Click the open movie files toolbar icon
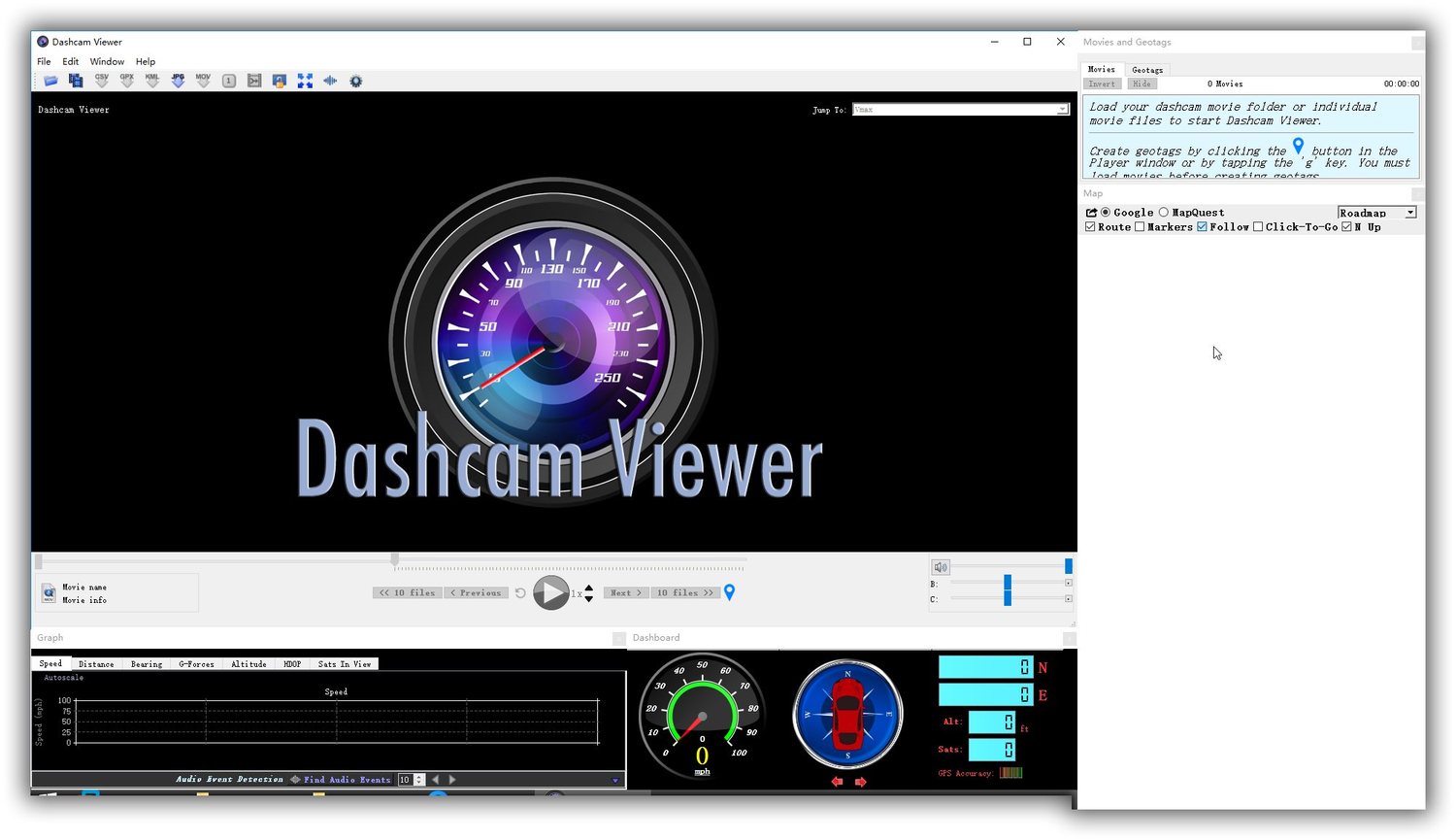This screenshot has height=840, width=1456. (76, 81)
